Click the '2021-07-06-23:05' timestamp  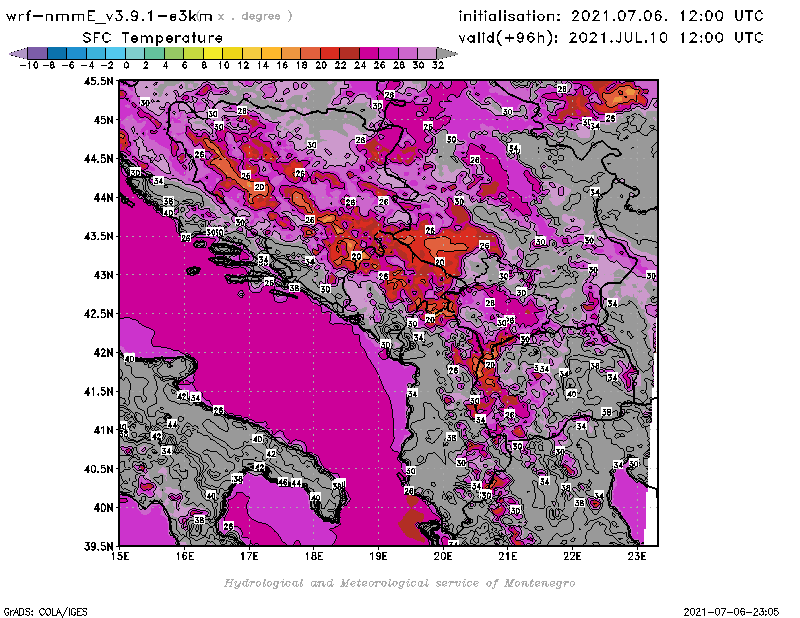point(731,612)
